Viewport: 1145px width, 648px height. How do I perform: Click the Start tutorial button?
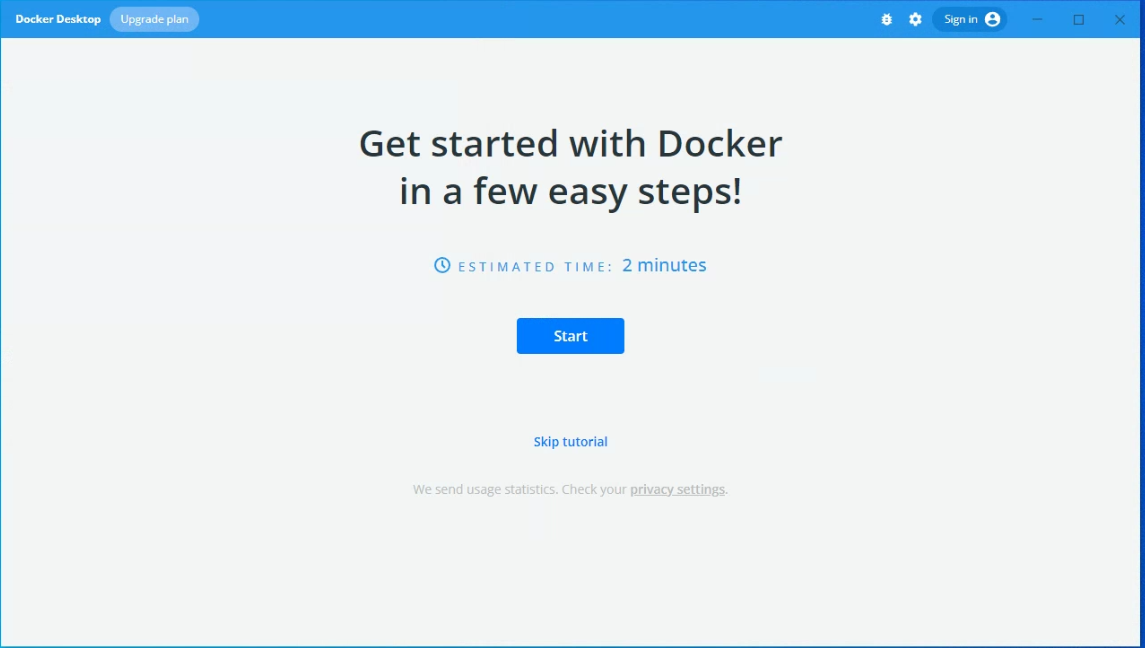point(570,336)
